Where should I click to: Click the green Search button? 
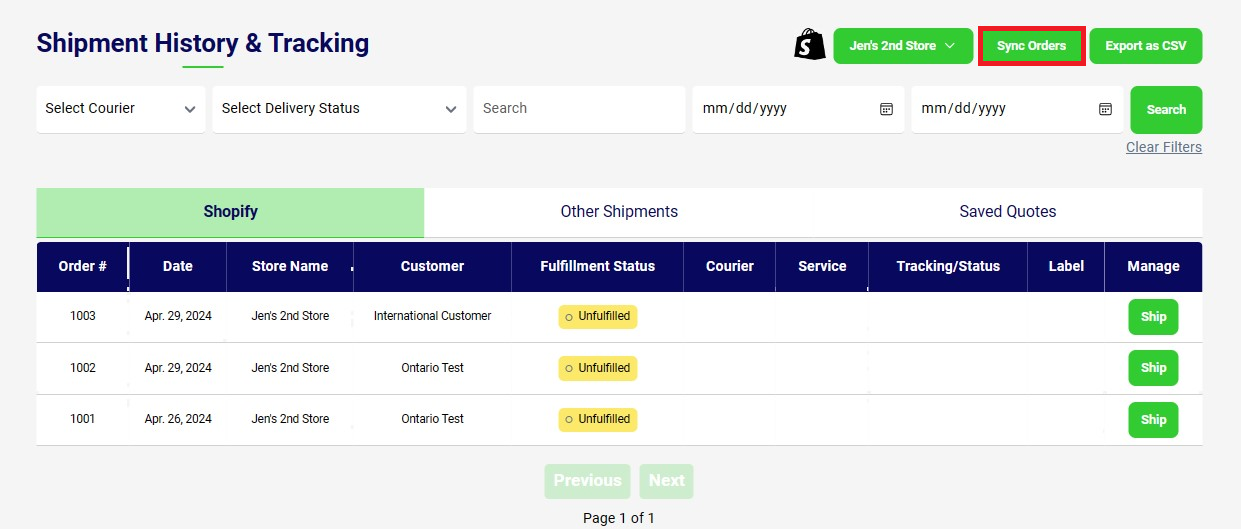[x=1166, y=110]
